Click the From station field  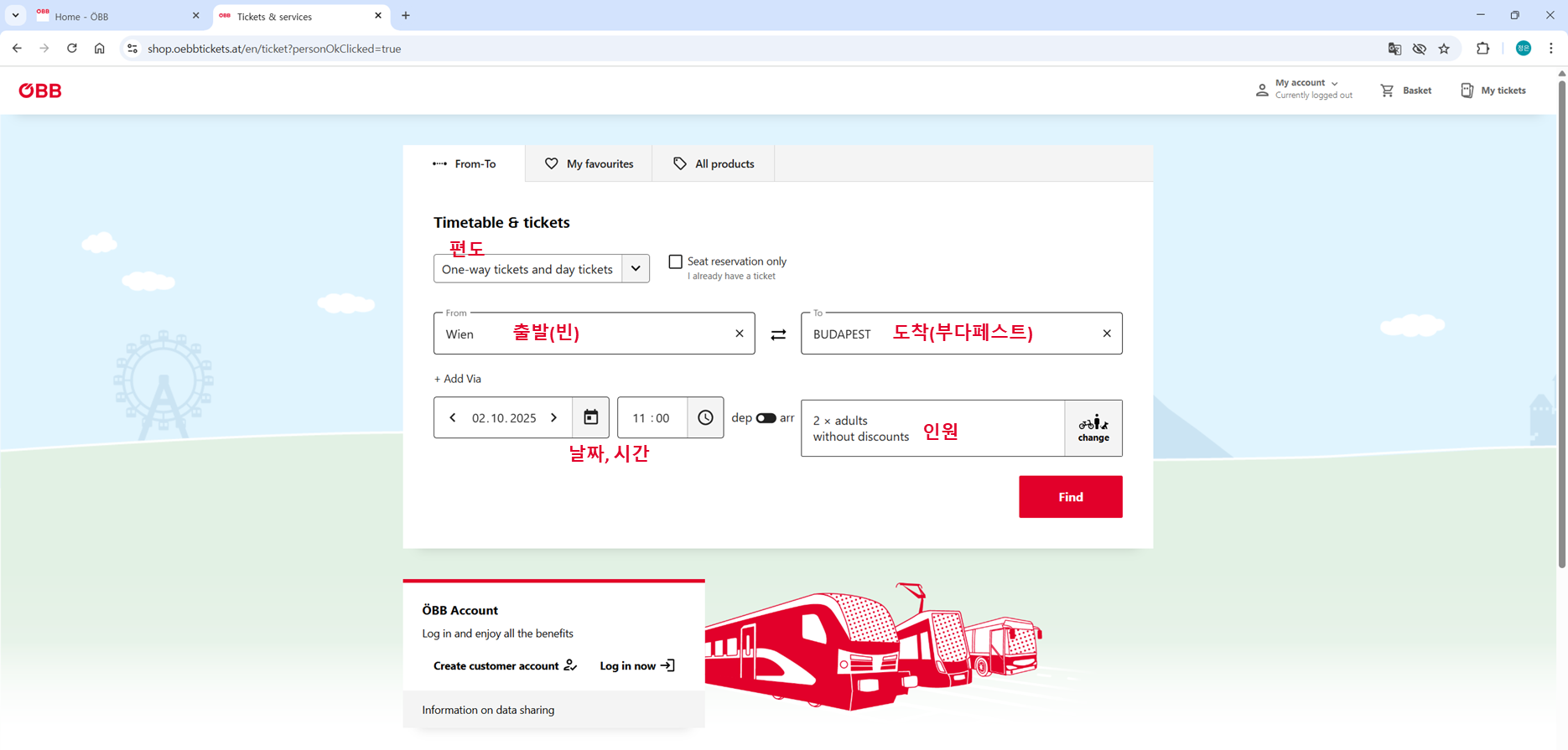coord(594,334)
